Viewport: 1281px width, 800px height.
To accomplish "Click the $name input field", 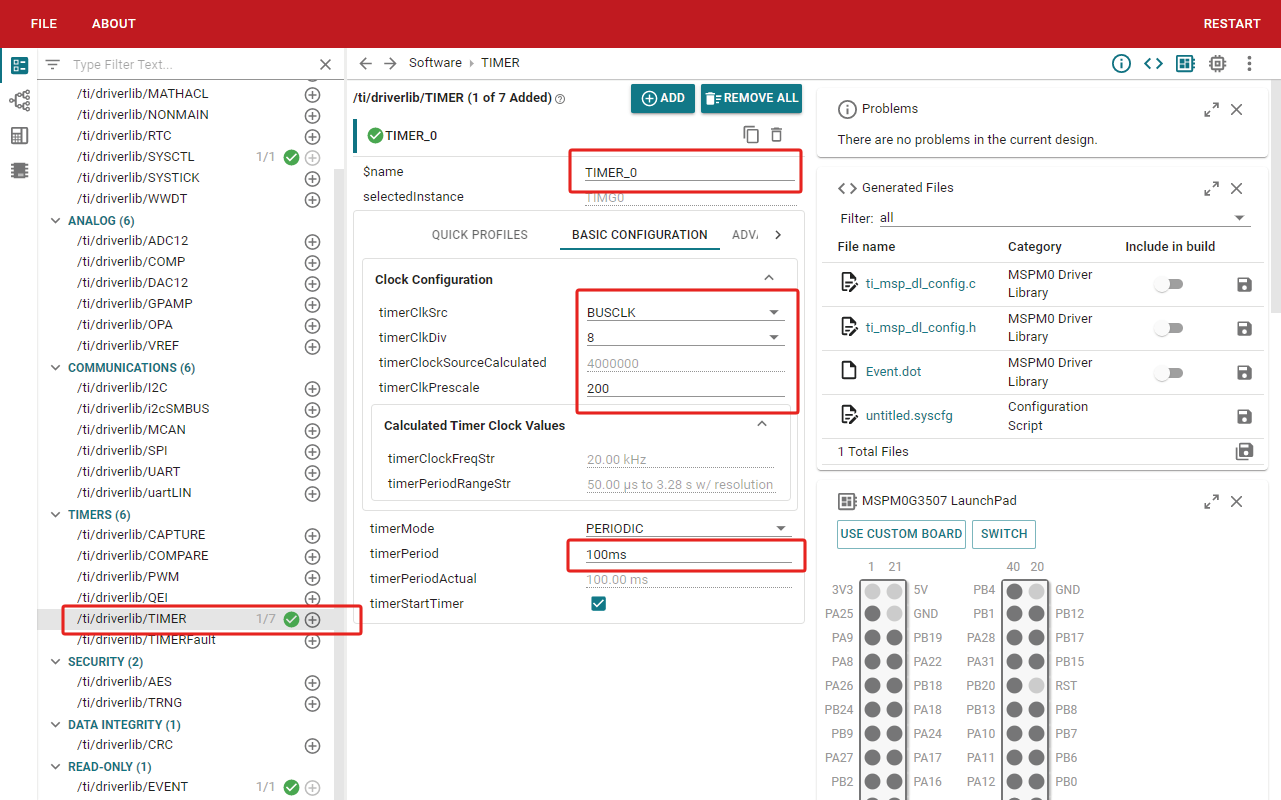I will pyautogui.click(x=690, y=172).
